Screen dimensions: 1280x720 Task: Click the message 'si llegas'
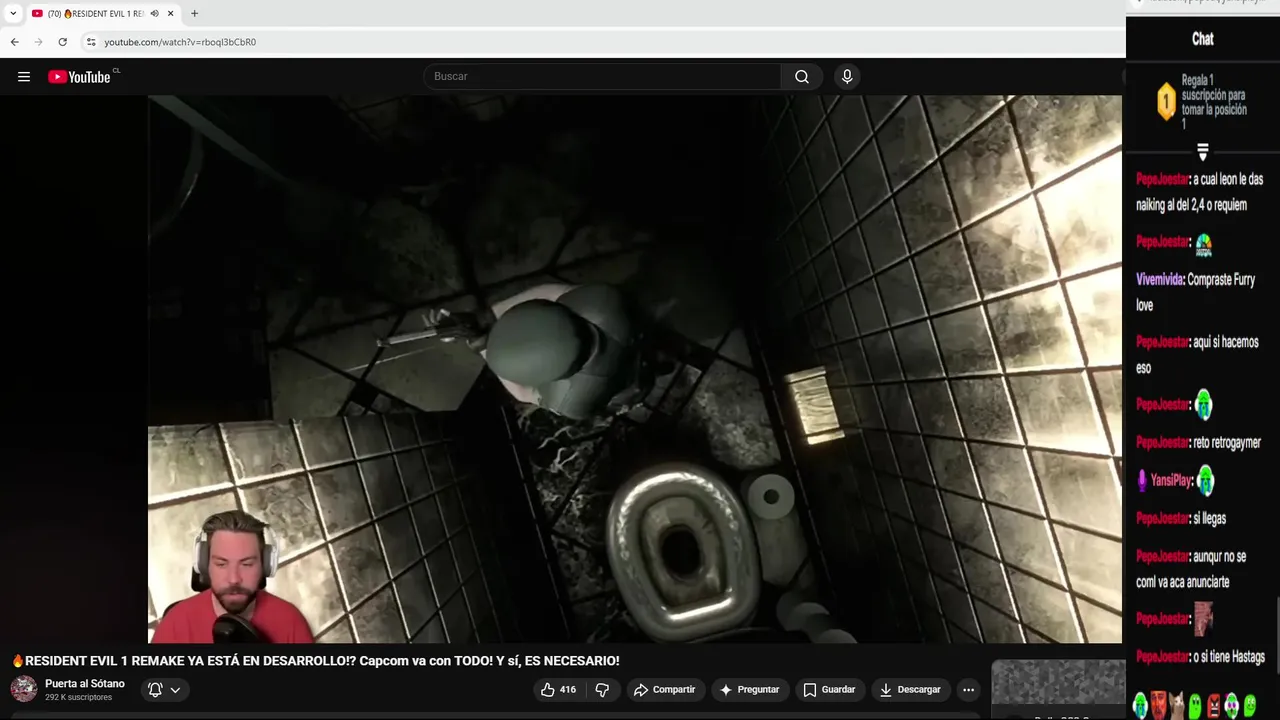pyautogui.click(x=1209, y=518)
